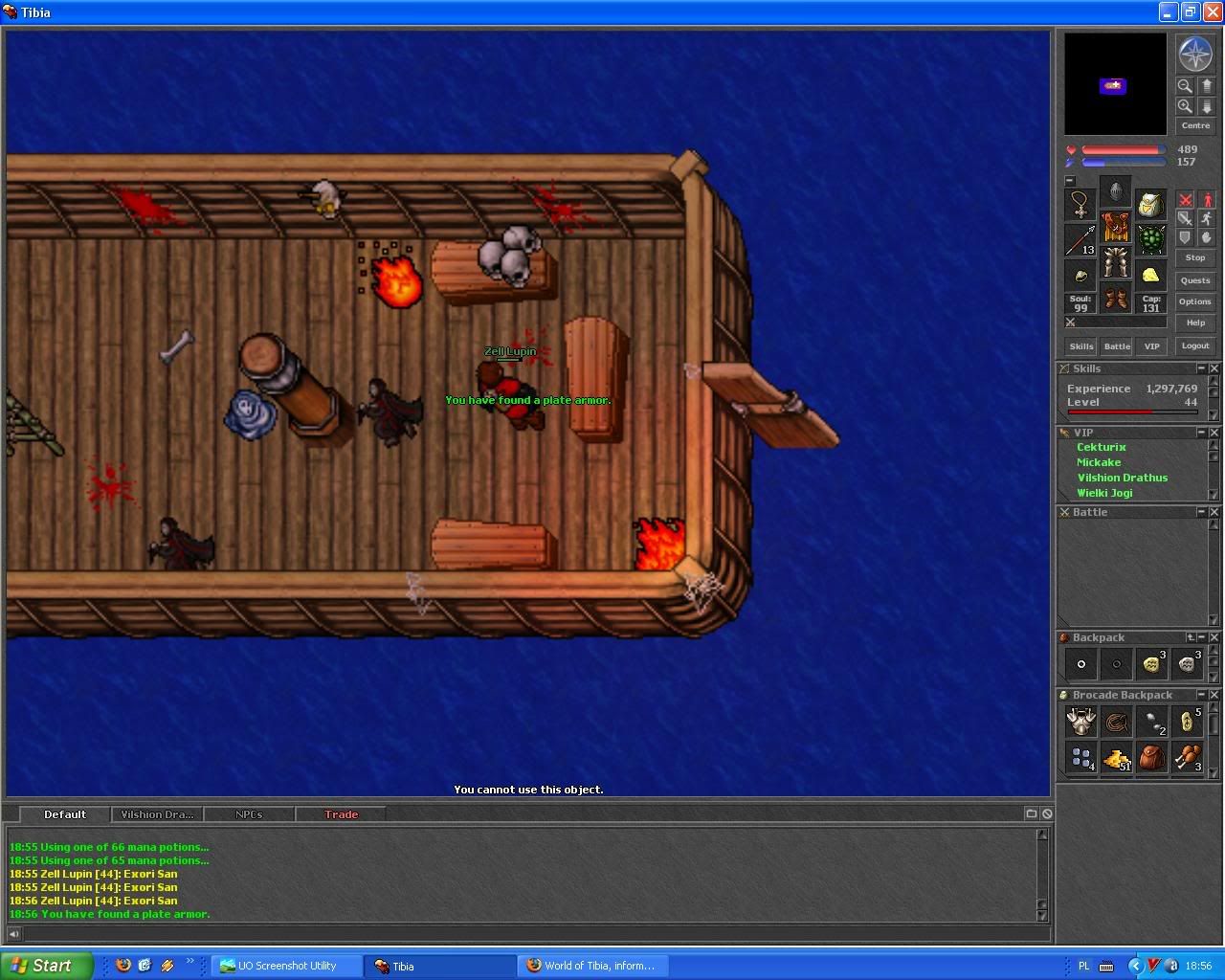Viewport: 1225px width, 980px height.
Task: Select the plate armor in Brocade Backpack
Action: [x=1081, y=723]
